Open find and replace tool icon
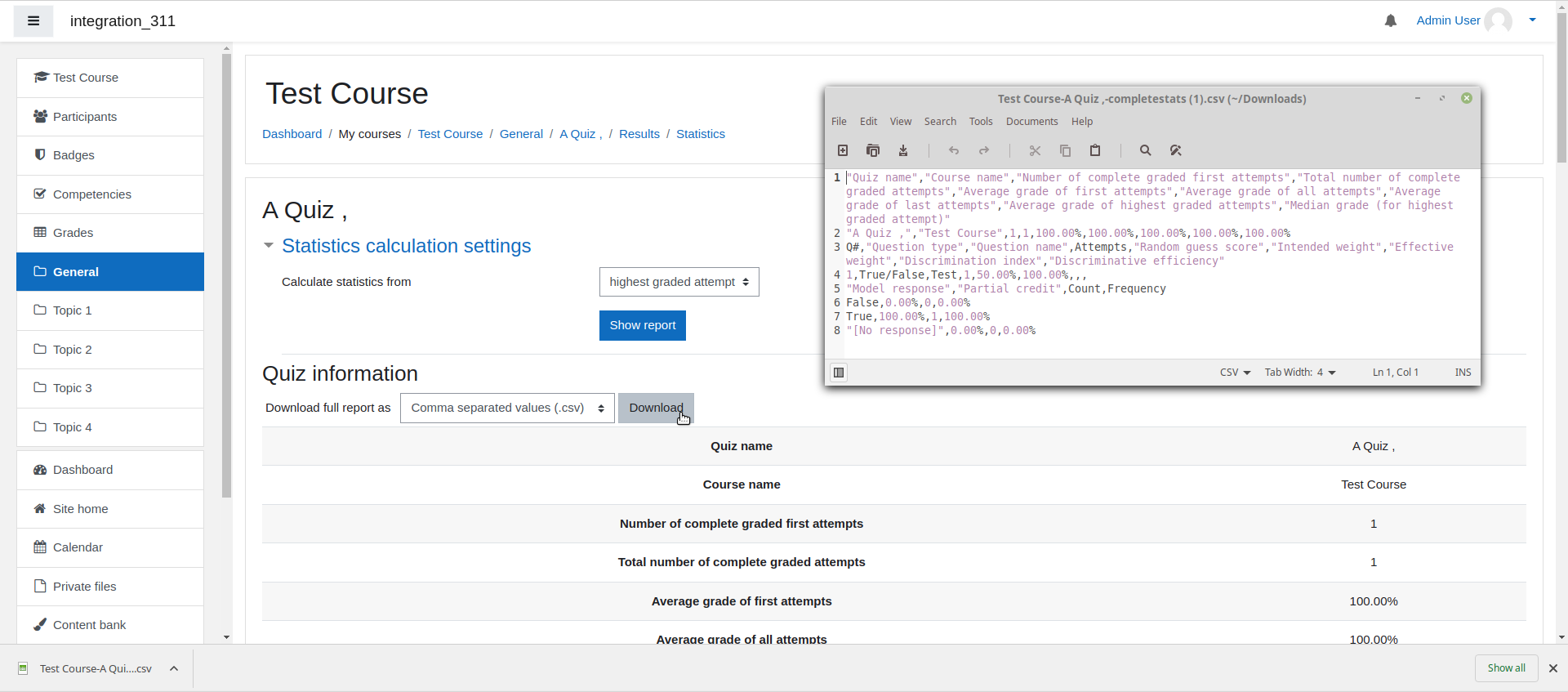The width and height of the screenshot is (1568, 692). (1176, 150)
